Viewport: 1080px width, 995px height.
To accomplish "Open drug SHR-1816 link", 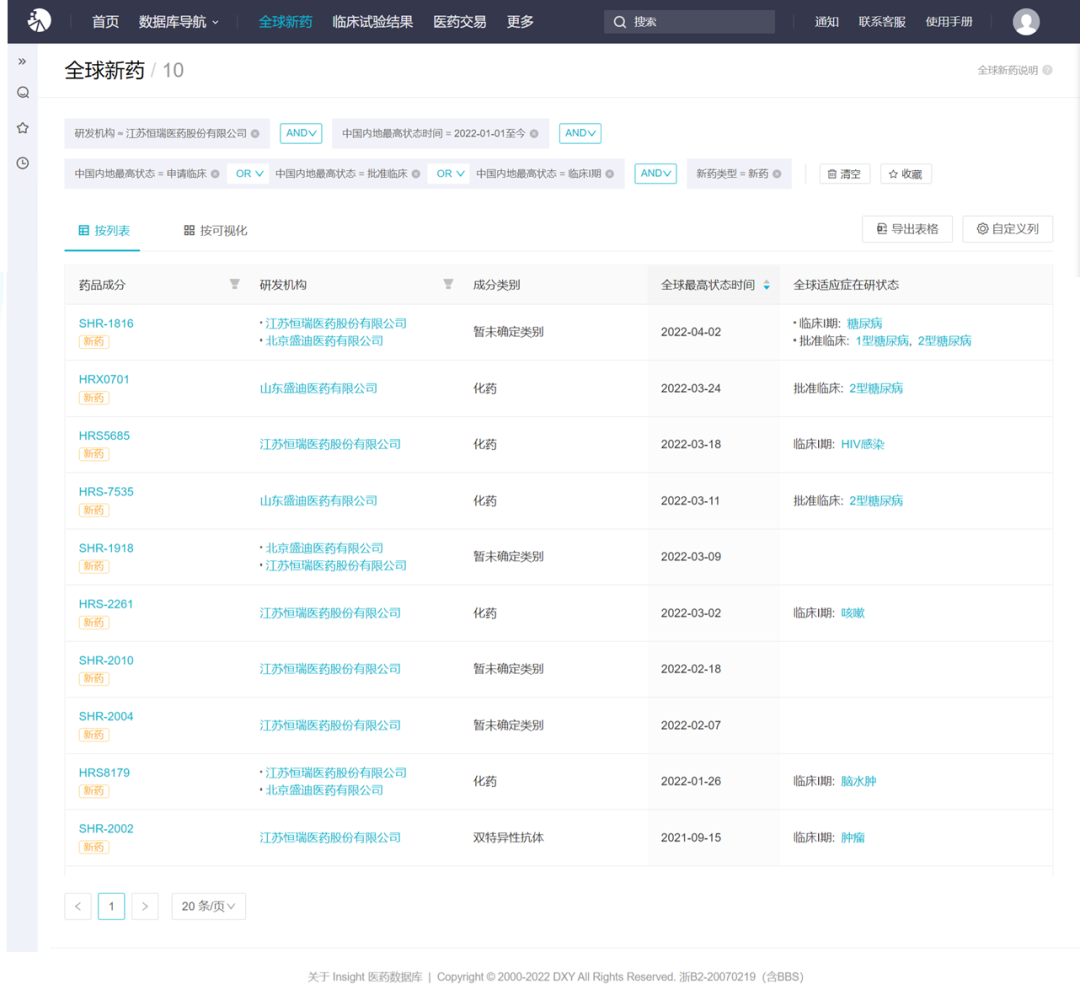I will [x=106, y=324].
